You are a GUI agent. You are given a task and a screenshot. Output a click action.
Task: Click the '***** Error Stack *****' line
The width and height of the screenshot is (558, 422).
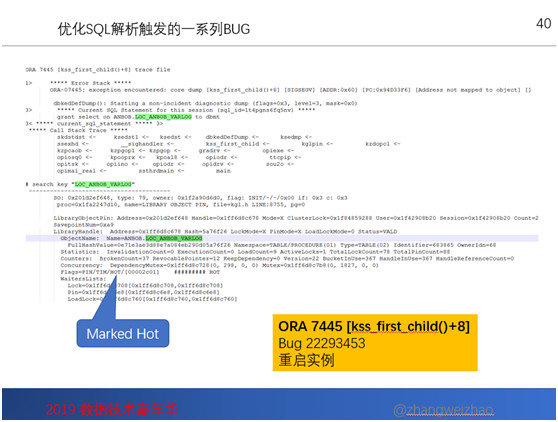pyautogui.click(x=90, y=83)
